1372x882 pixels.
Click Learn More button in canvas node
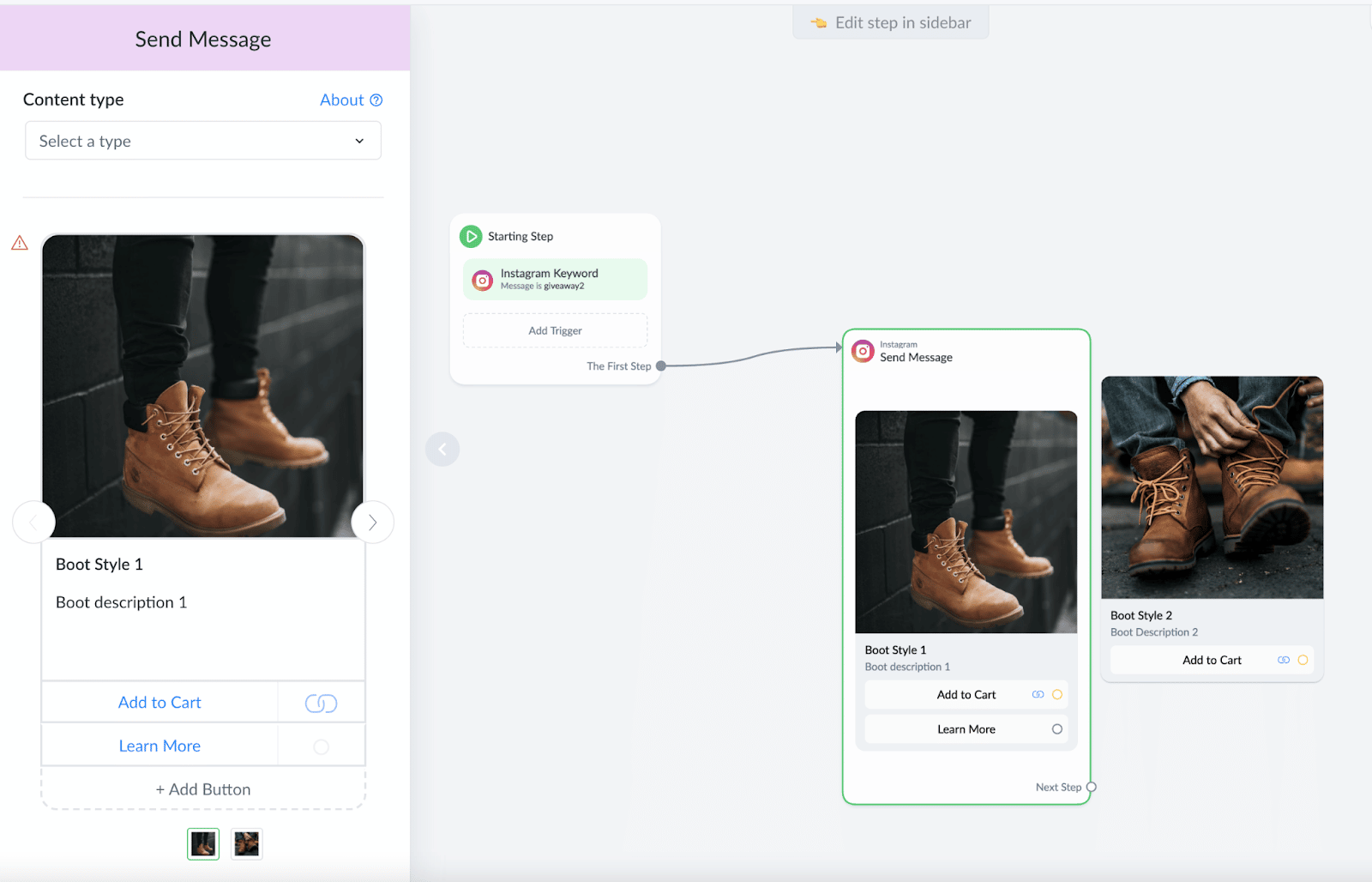pos(966,729)
